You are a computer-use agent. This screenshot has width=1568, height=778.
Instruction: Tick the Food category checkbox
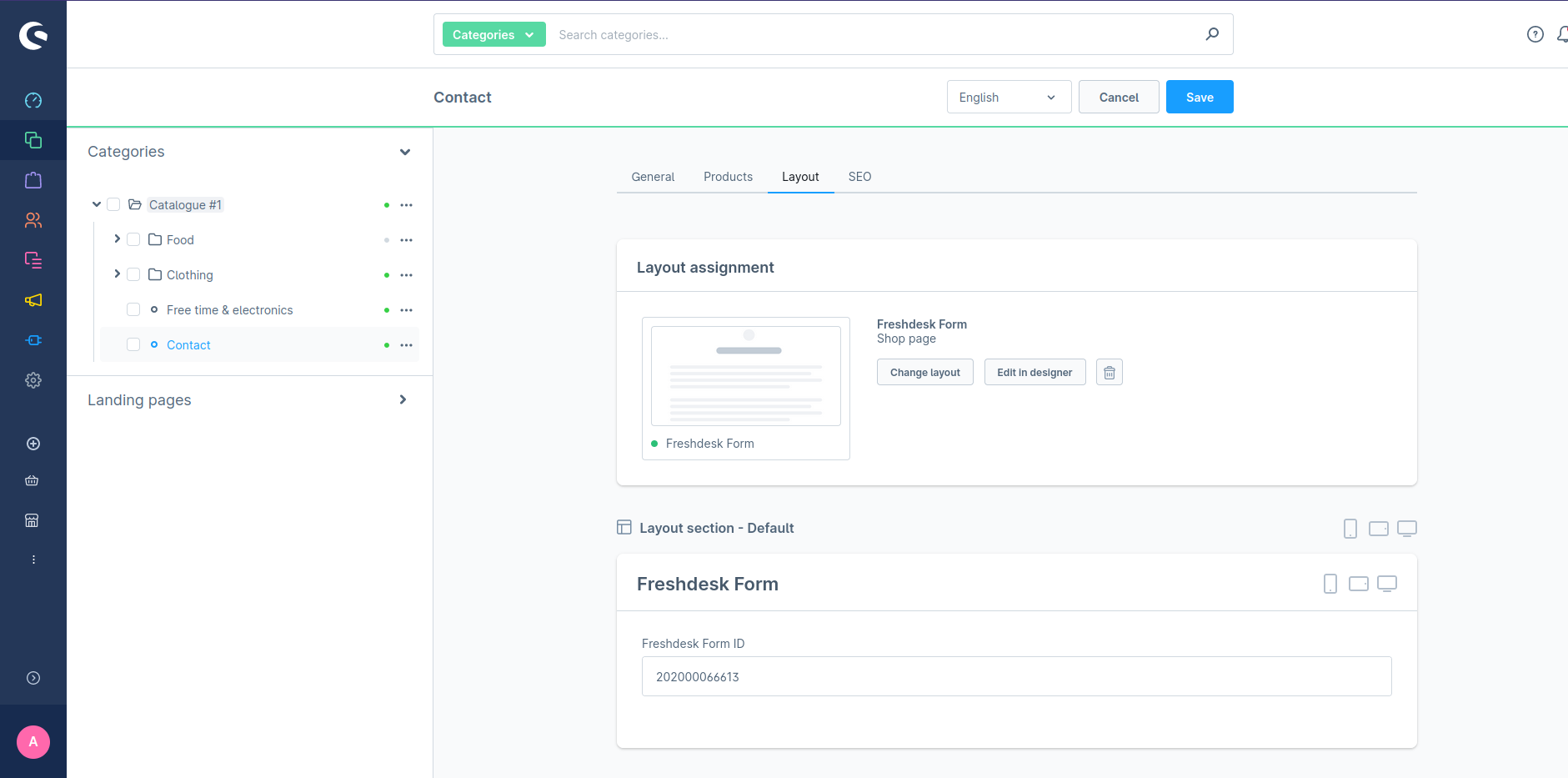(x=133, y=239)
